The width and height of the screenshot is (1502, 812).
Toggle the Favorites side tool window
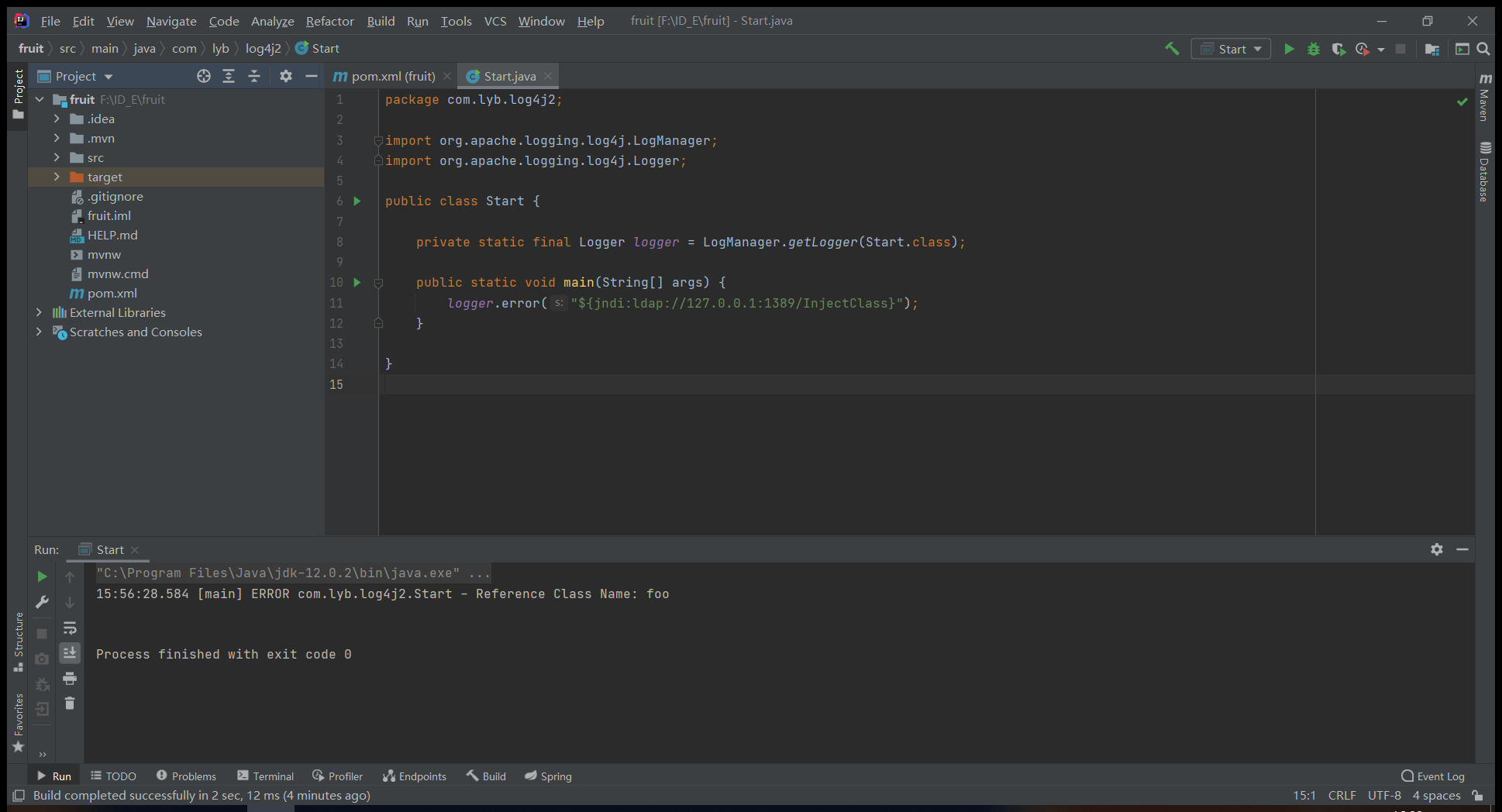click(x=19, y=723)
